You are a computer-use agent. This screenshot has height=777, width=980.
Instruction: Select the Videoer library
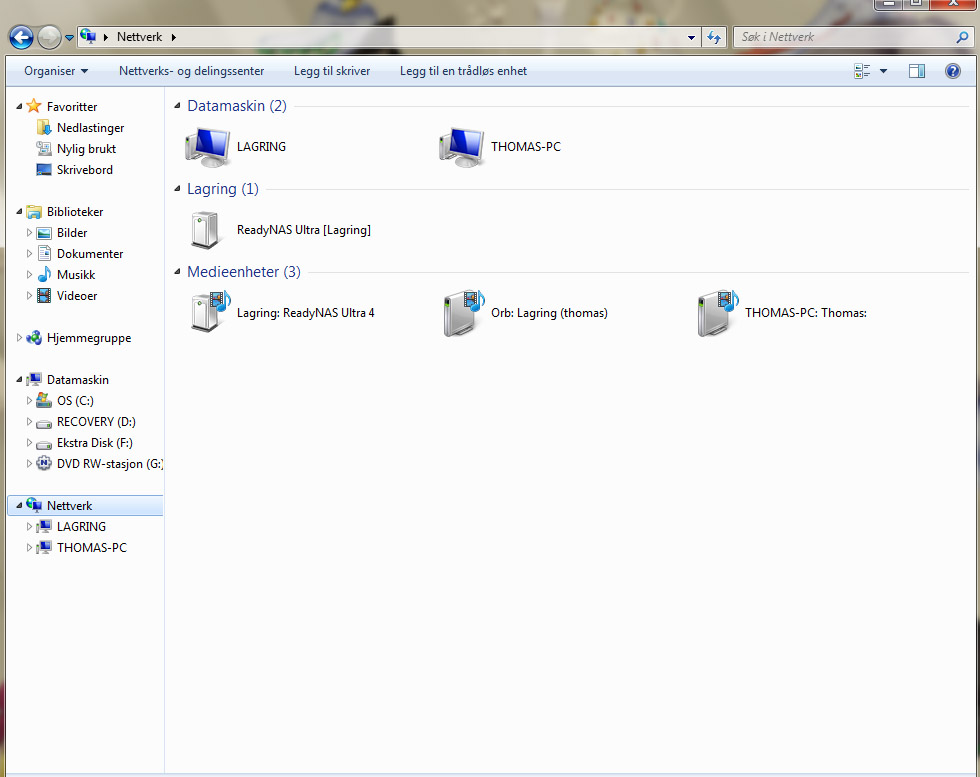77,296
